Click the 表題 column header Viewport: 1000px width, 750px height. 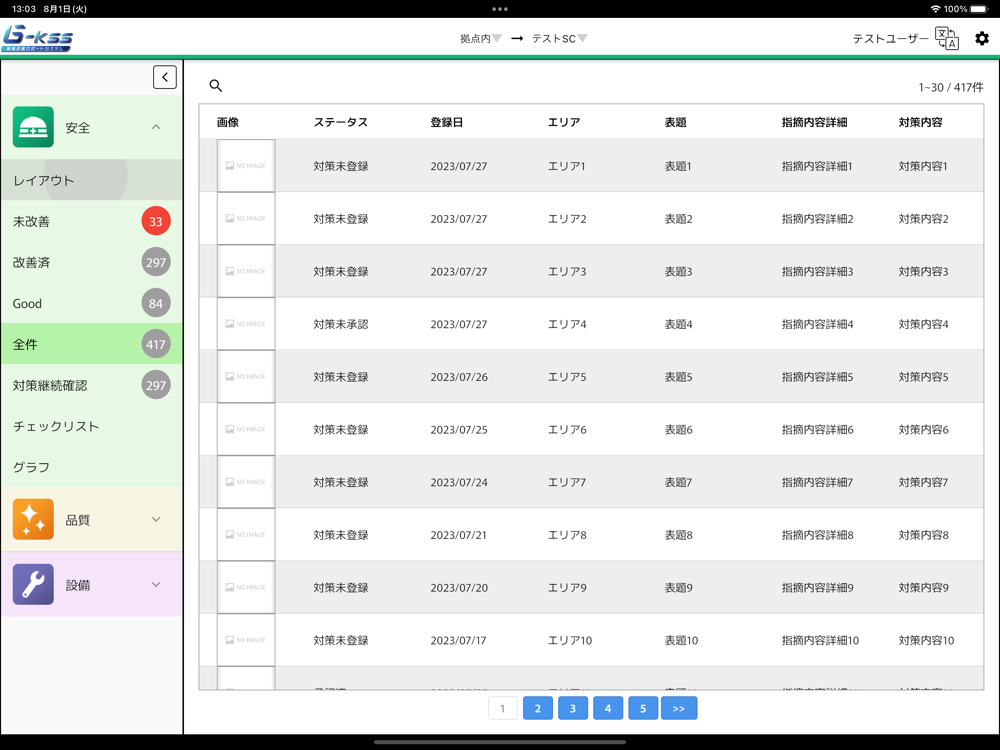pos(675,122)
